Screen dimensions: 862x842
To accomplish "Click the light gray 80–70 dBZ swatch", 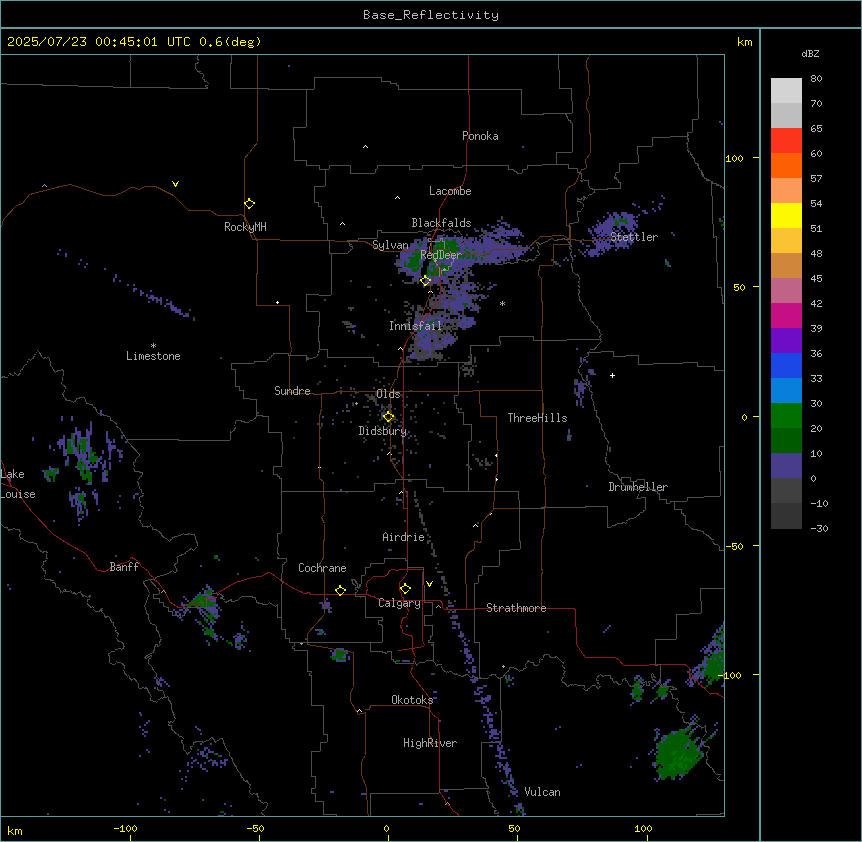I will (786, 91).
